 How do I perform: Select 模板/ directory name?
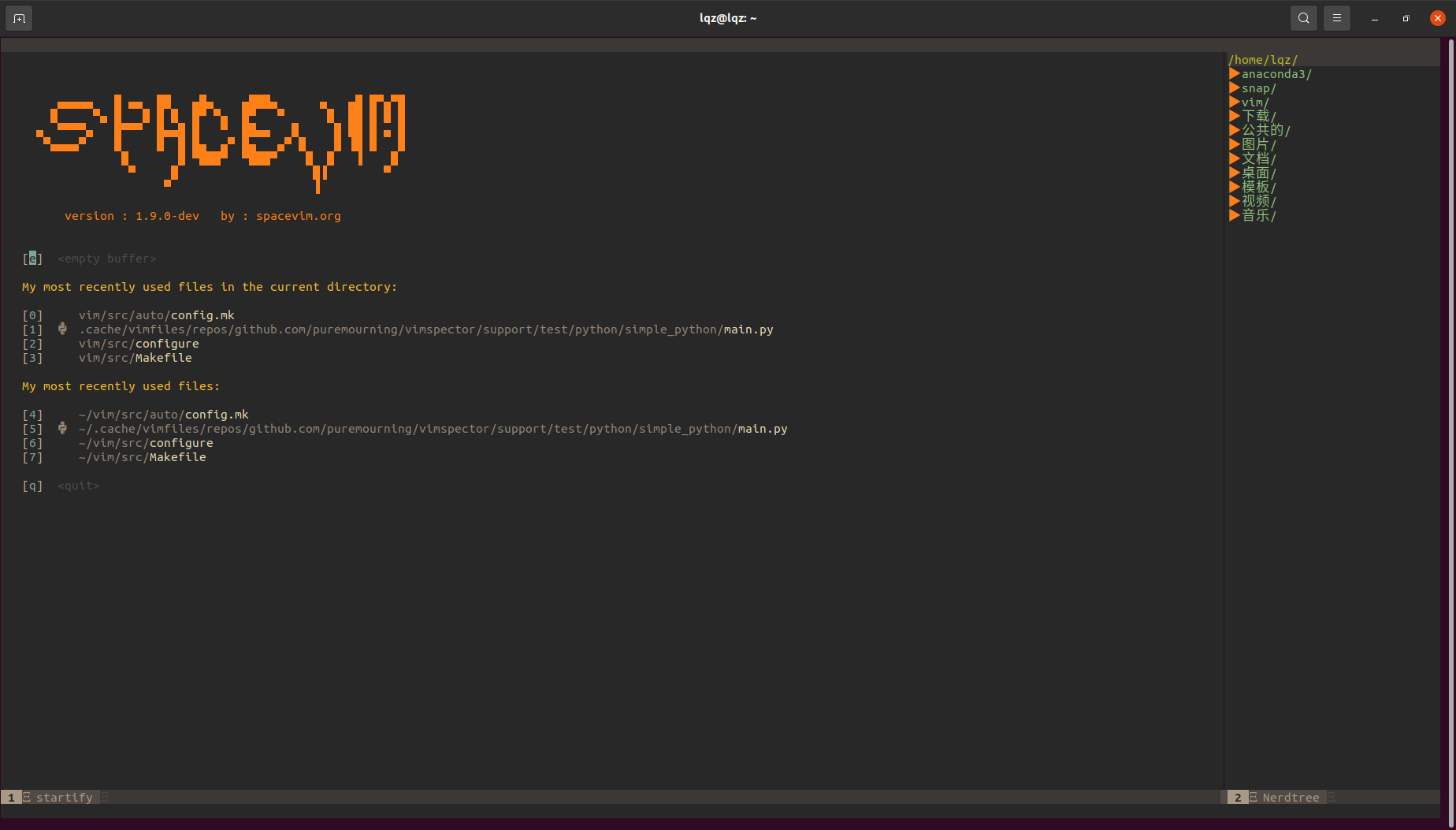(x=1259, y=187)
